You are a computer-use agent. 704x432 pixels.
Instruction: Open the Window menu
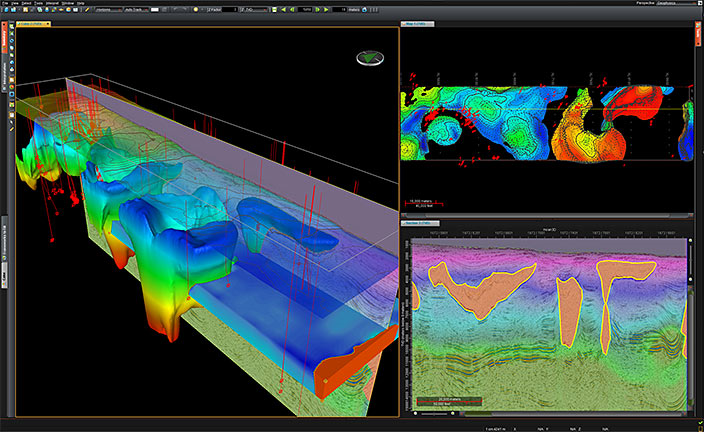point(69,3)
